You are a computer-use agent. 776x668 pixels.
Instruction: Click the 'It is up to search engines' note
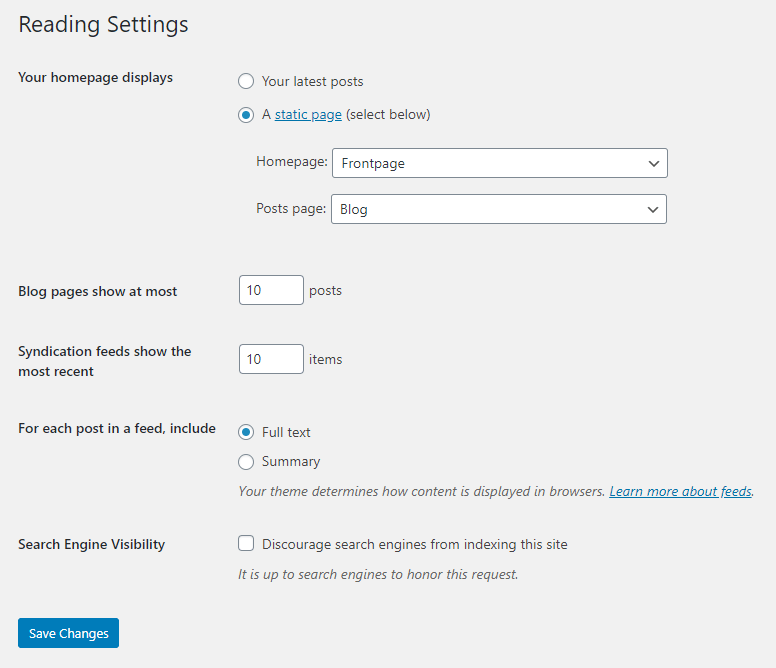tap(378, 574)
